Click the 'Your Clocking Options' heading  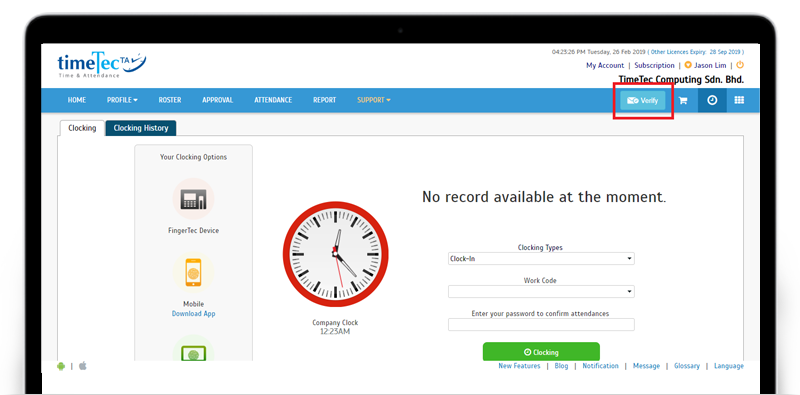coord(193,157)
